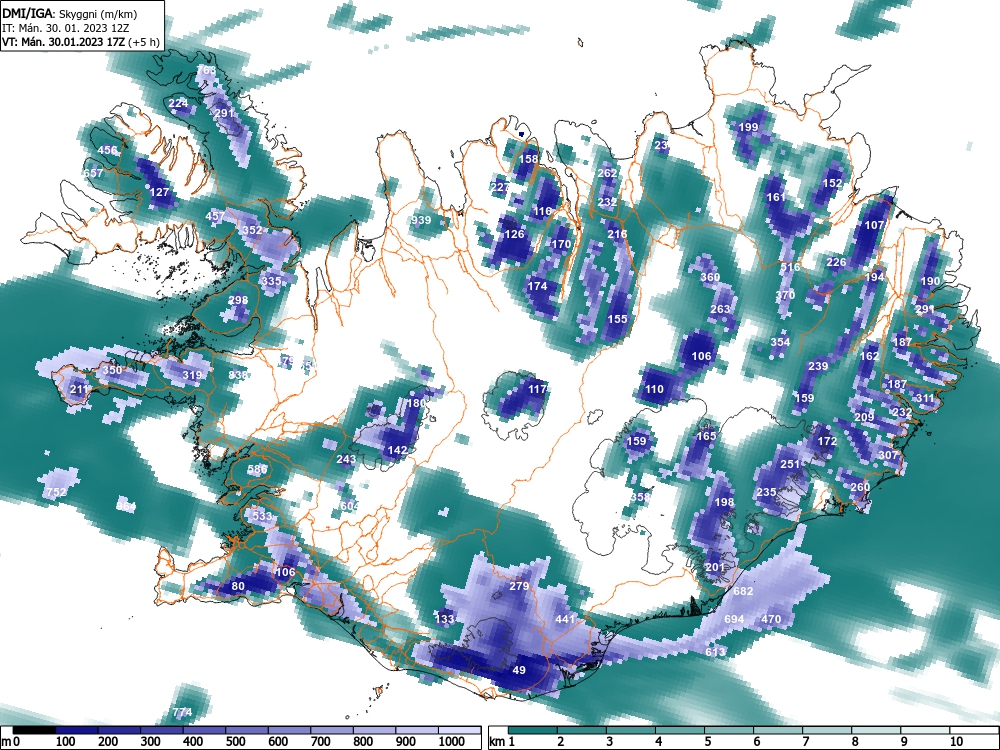This screenshot has width=1000, height=750.
Task: Click the 939 visibility label
Action: coord(421,221)
